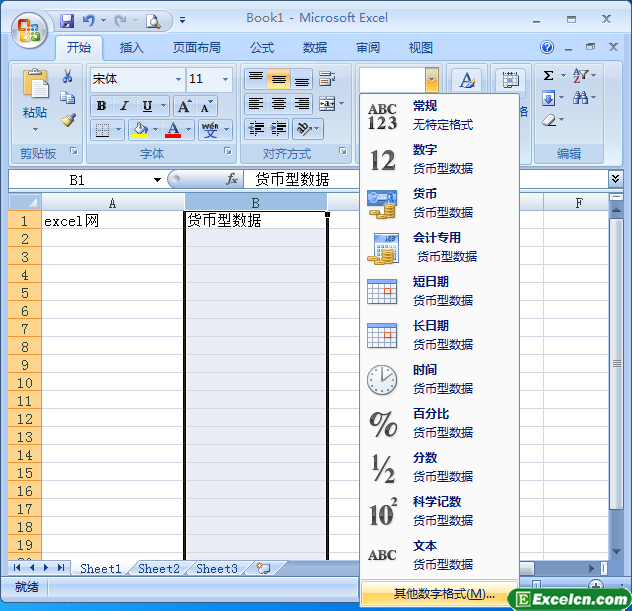The image size is (632, 611).
Task: Increase font size with large A
Action: click(x=184, y=106)
